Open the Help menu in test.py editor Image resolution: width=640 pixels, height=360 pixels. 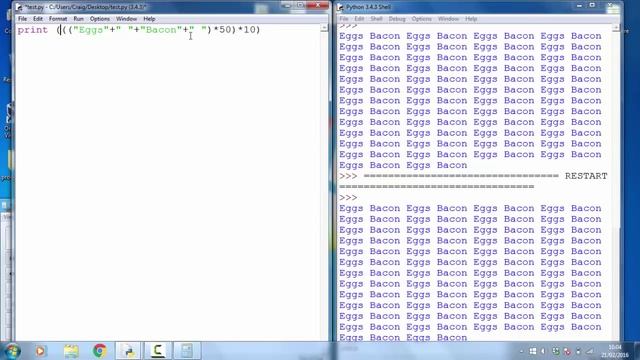click(149, 19)
